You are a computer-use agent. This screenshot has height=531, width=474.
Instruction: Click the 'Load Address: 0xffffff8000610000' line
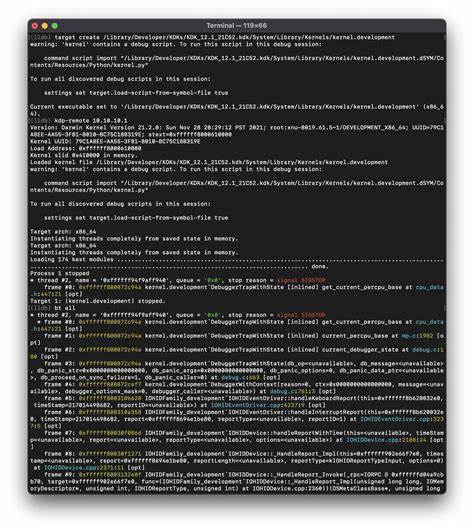[x=86, y=148]
